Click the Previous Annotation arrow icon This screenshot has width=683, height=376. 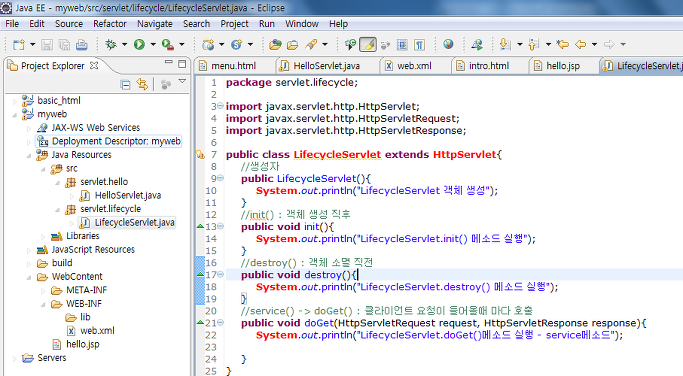click(534, 44)
